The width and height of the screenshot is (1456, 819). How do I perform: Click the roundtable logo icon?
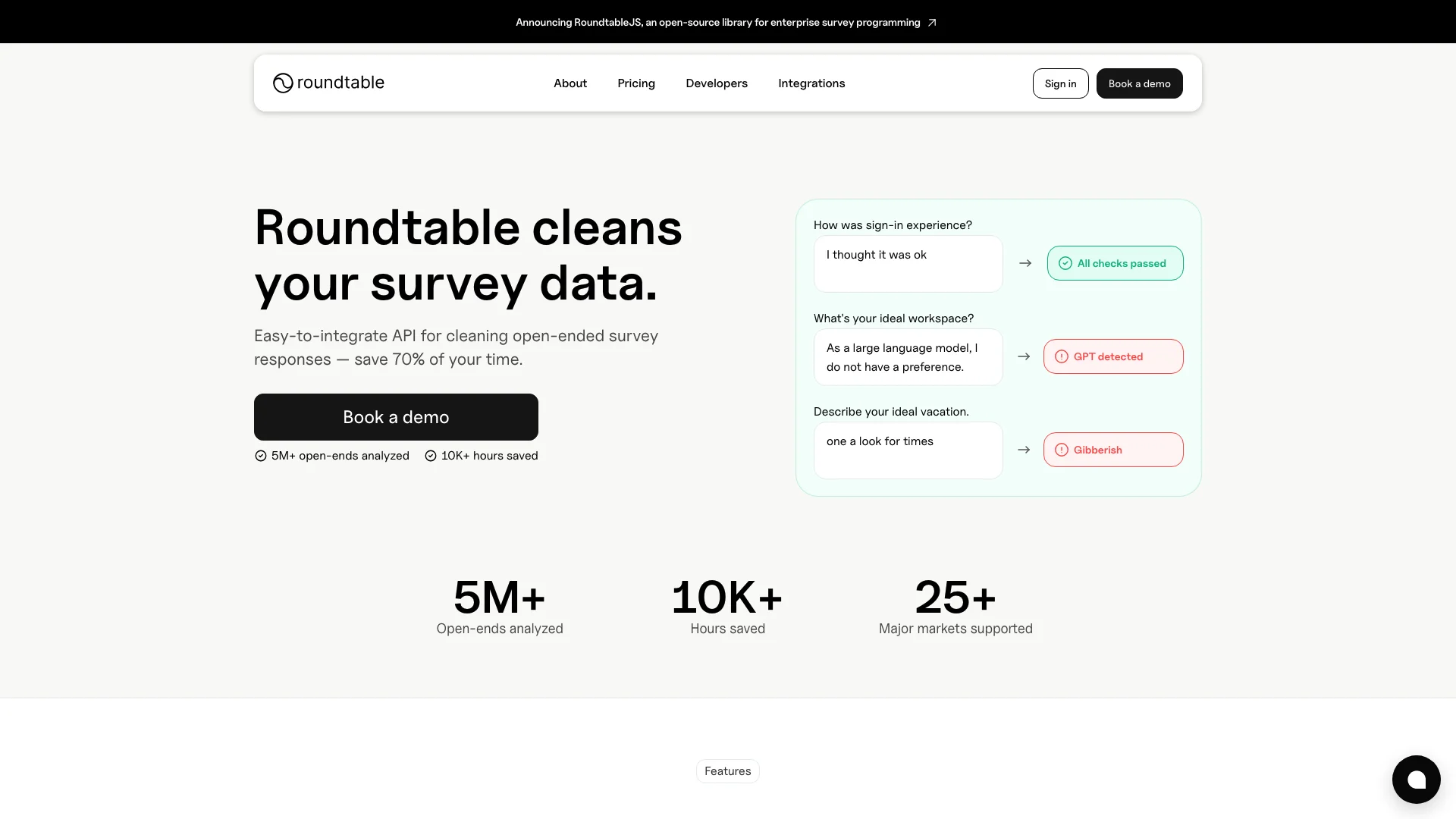pos(283,83)
